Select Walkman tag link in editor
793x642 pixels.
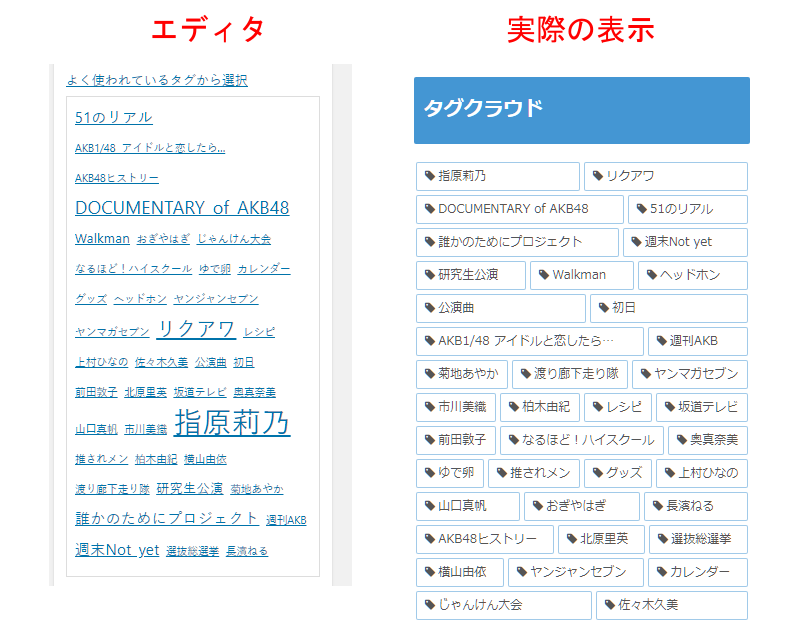pos(102,238)
